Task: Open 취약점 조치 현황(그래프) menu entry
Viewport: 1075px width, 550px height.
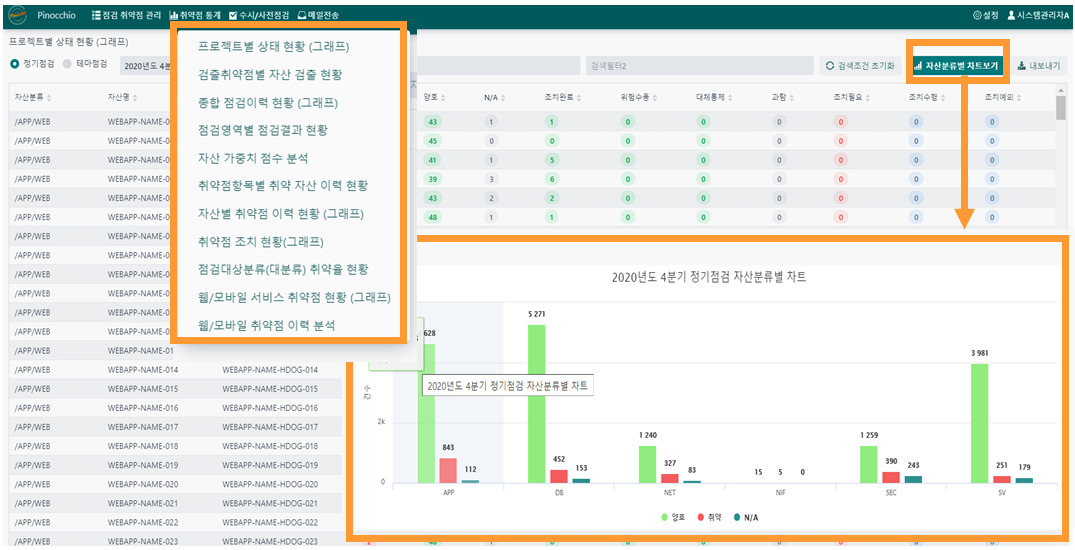Action: 261,242
